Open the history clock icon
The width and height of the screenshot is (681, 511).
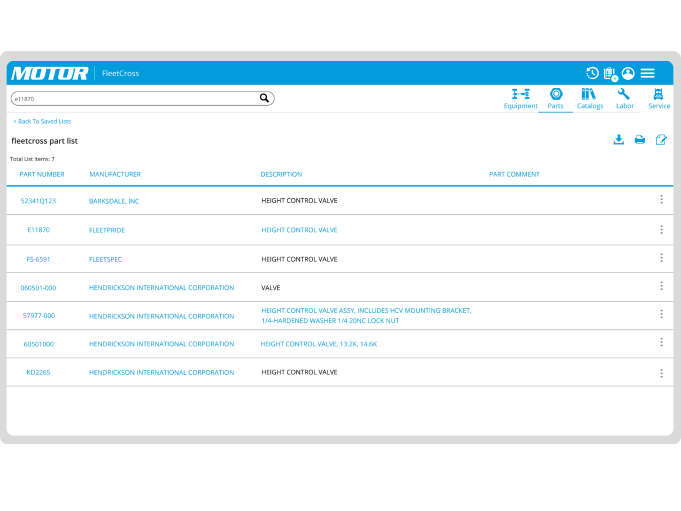click(592, 73)
